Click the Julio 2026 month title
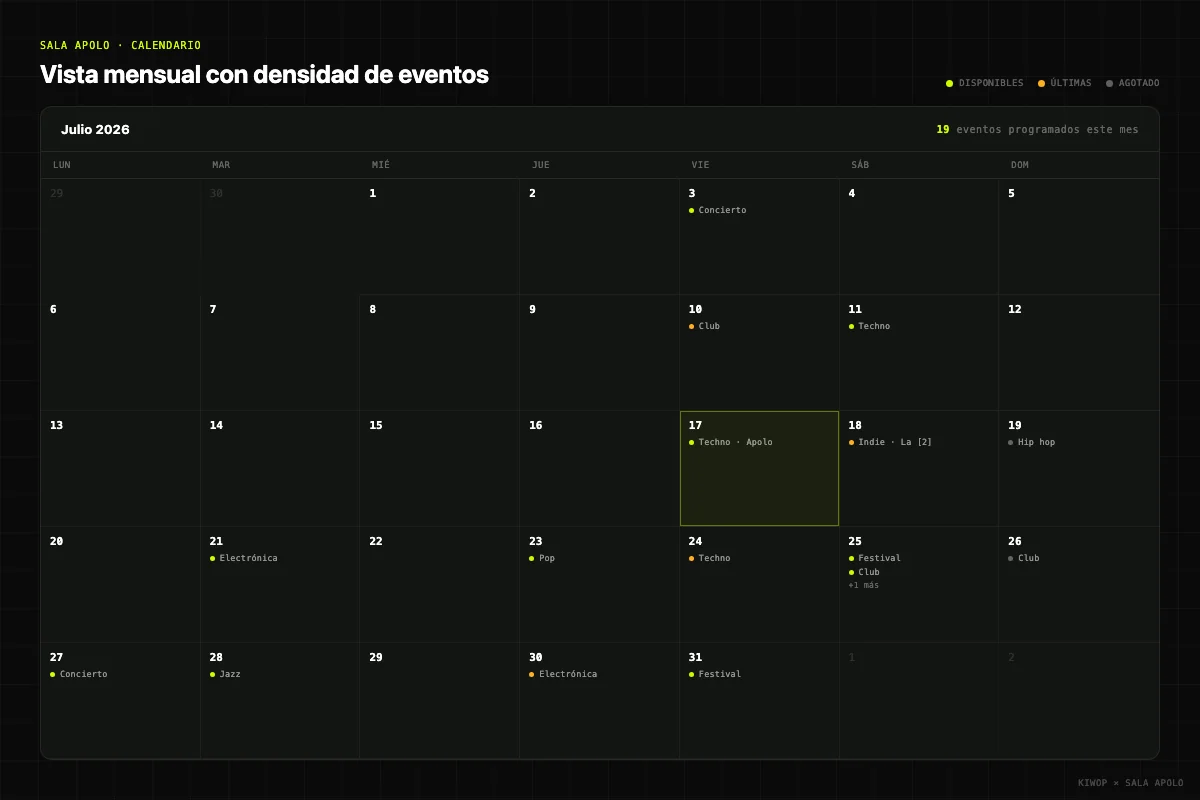This screenshot has width=1200, height=800. (x=95, y=129)
